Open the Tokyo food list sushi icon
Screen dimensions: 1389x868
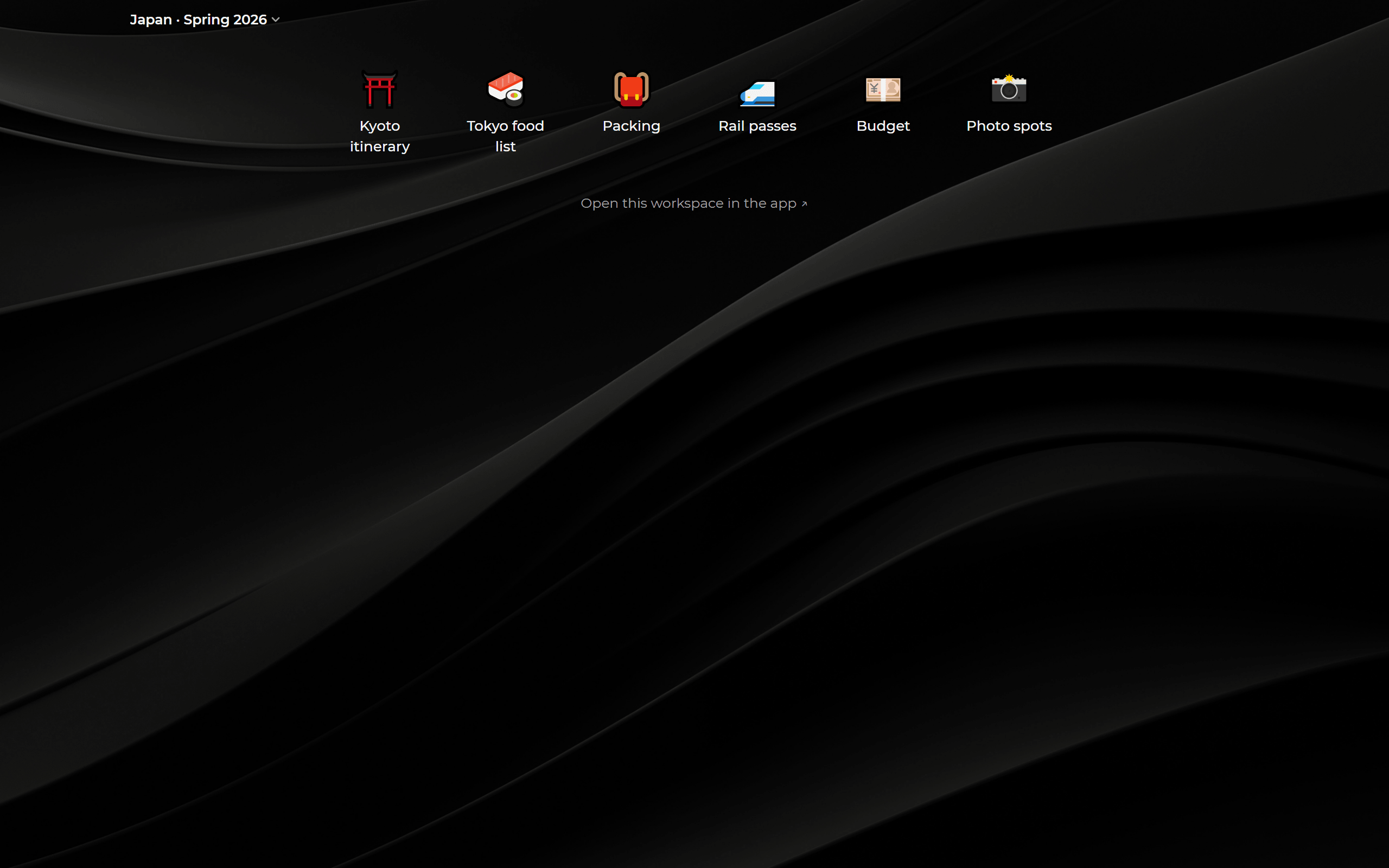tap(505, 90)
